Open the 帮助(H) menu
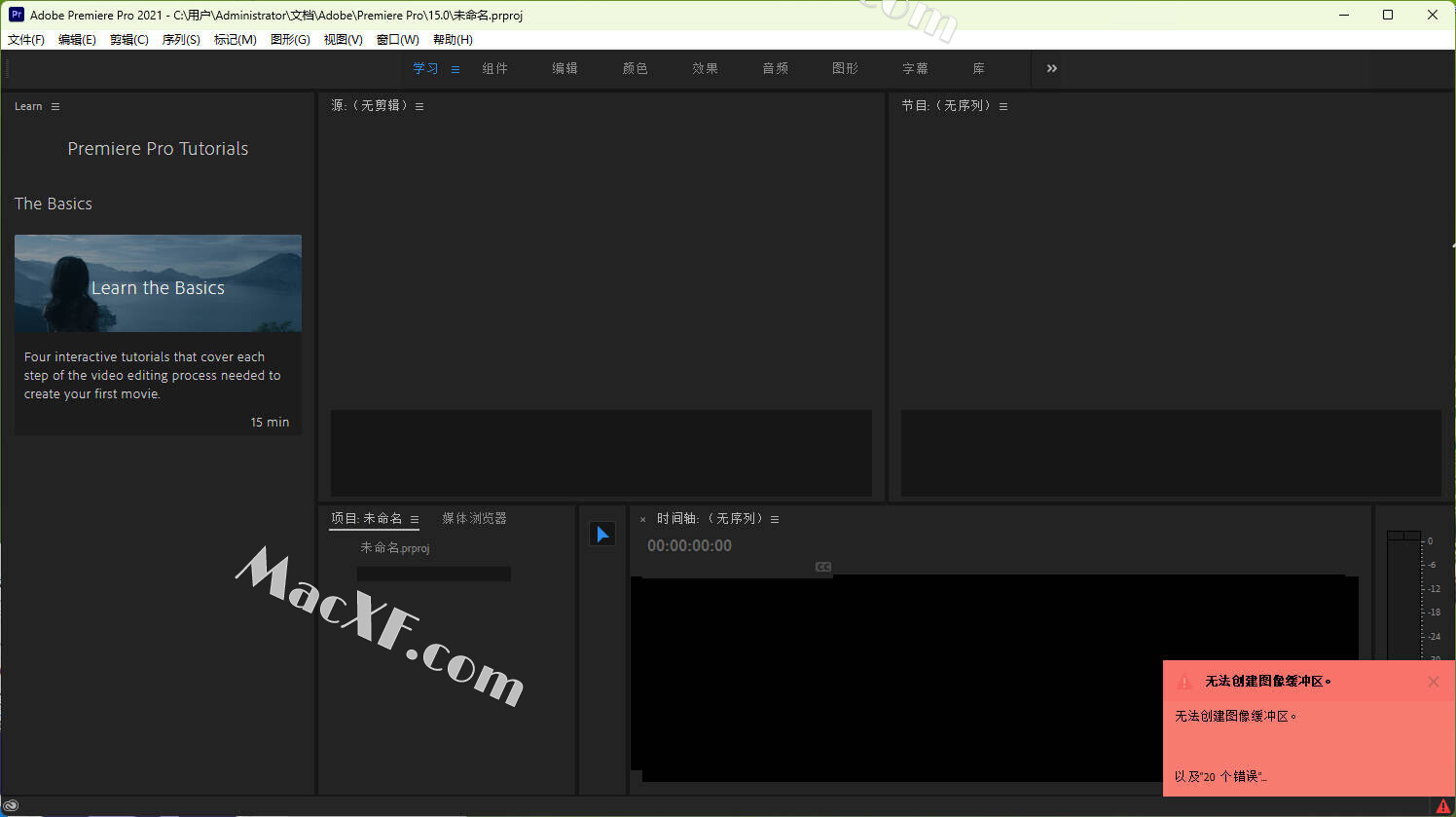The width and height of the screenshot is (1456, 817). click(x=453, y=40)
